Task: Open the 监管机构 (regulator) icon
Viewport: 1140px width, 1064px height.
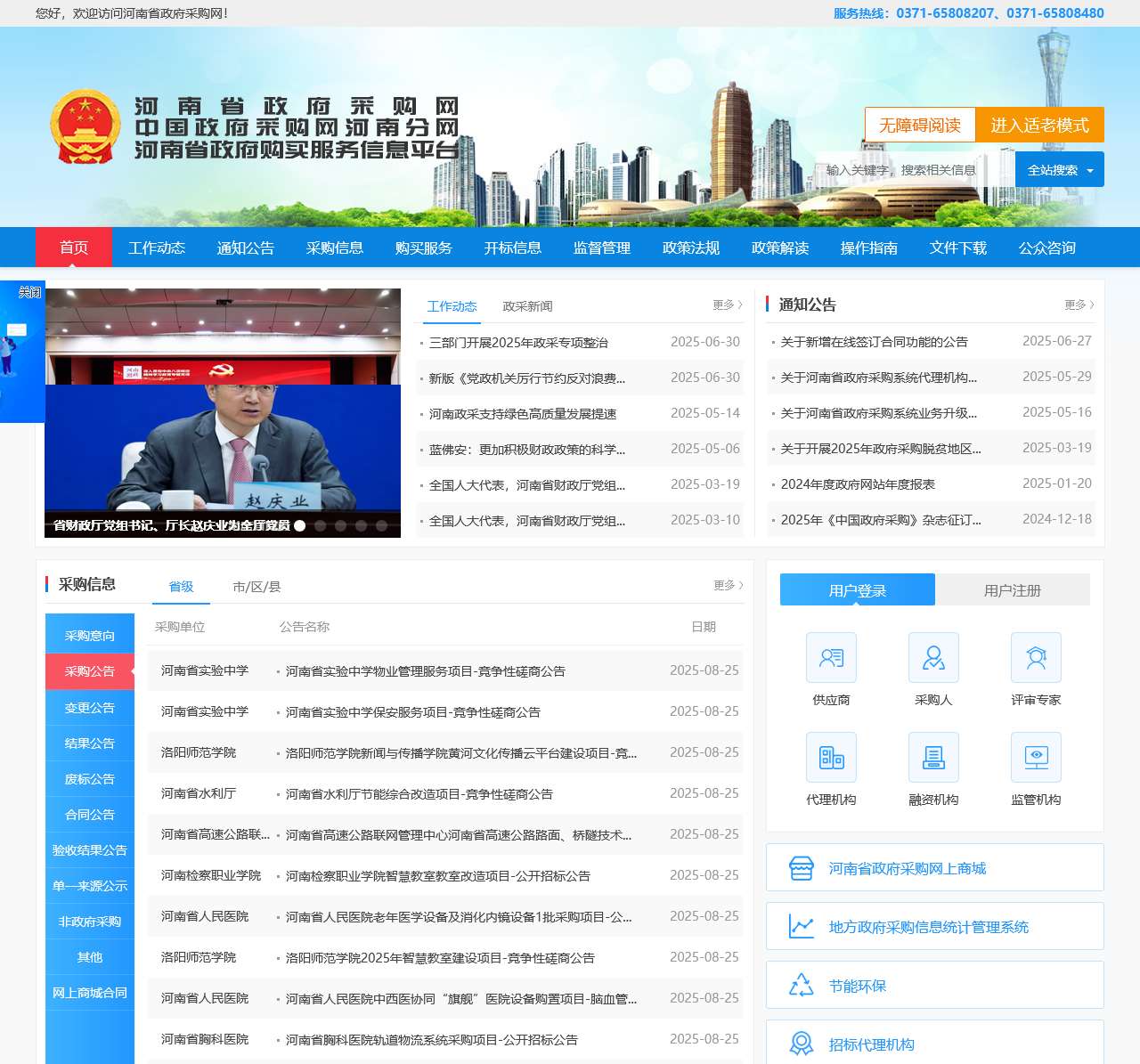Action: [x=1036, y=757]
